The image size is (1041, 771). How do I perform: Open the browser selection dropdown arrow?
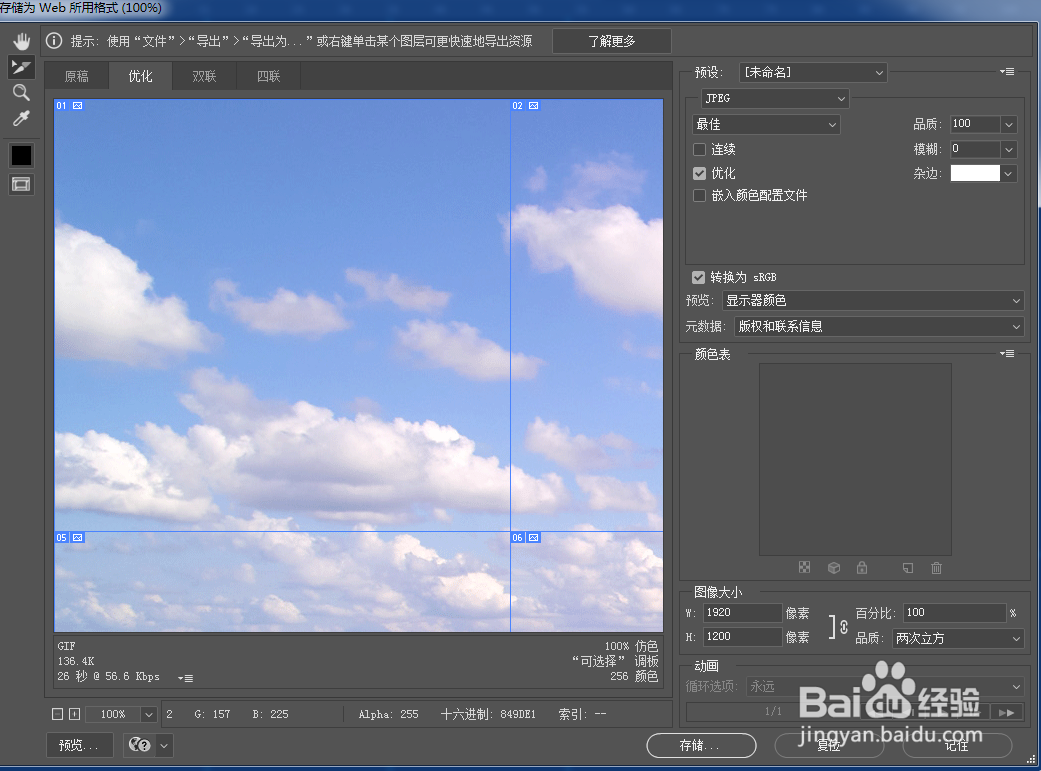[164, 745]
